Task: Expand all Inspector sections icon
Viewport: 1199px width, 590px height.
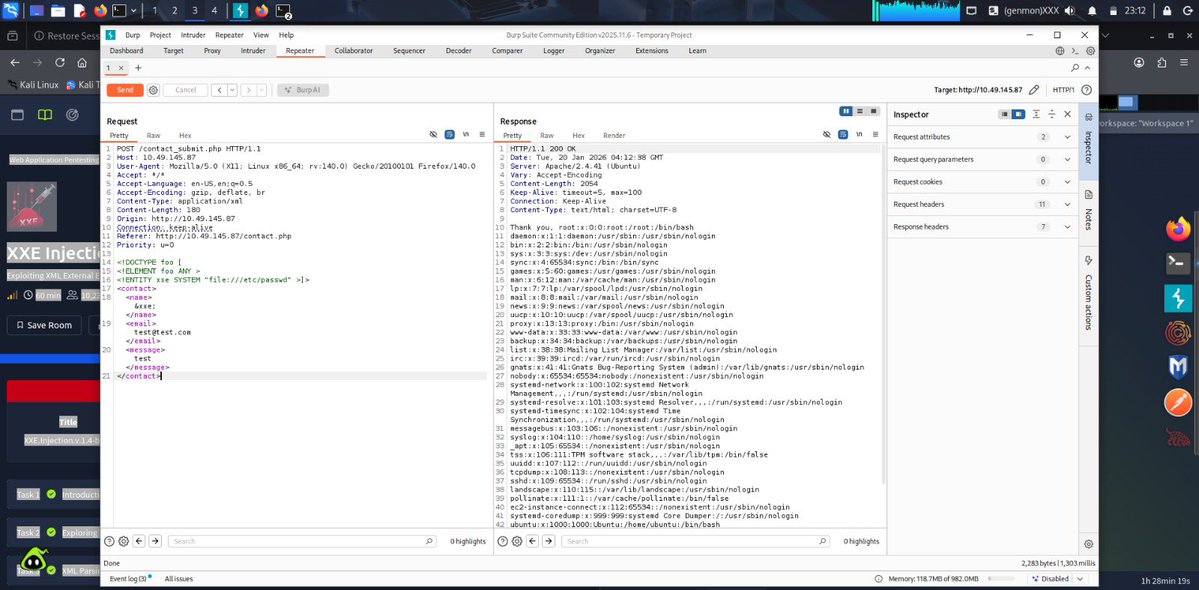Action: 1036,114
